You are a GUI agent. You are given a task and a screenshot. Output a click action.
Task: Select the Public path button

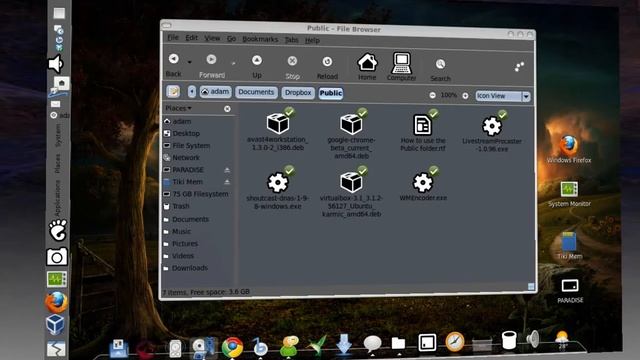[x=331, y=93]
